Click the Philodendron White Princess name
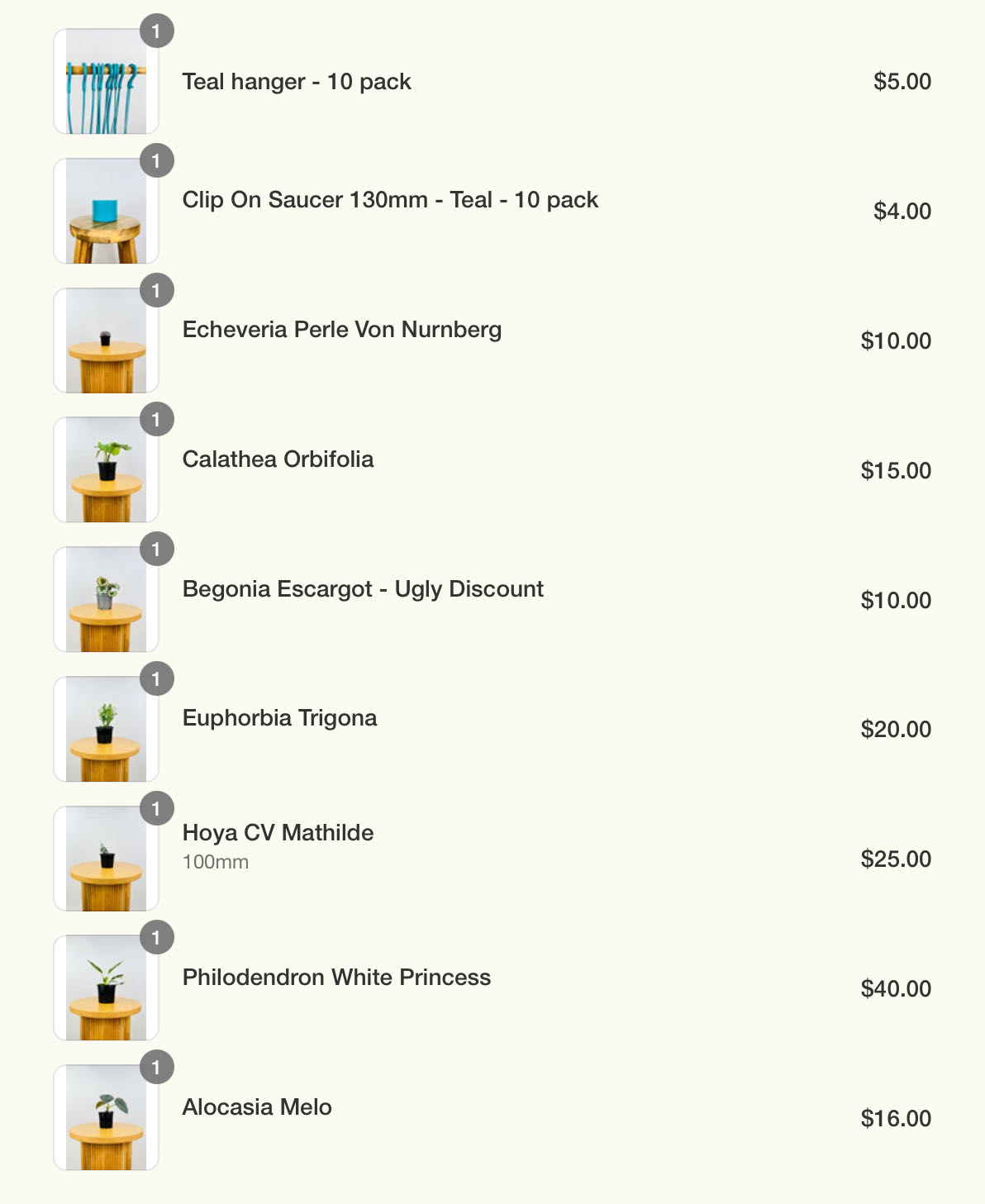Image resolution: width=985 pixels, height=1204 pixels. [x=336, y=978]
